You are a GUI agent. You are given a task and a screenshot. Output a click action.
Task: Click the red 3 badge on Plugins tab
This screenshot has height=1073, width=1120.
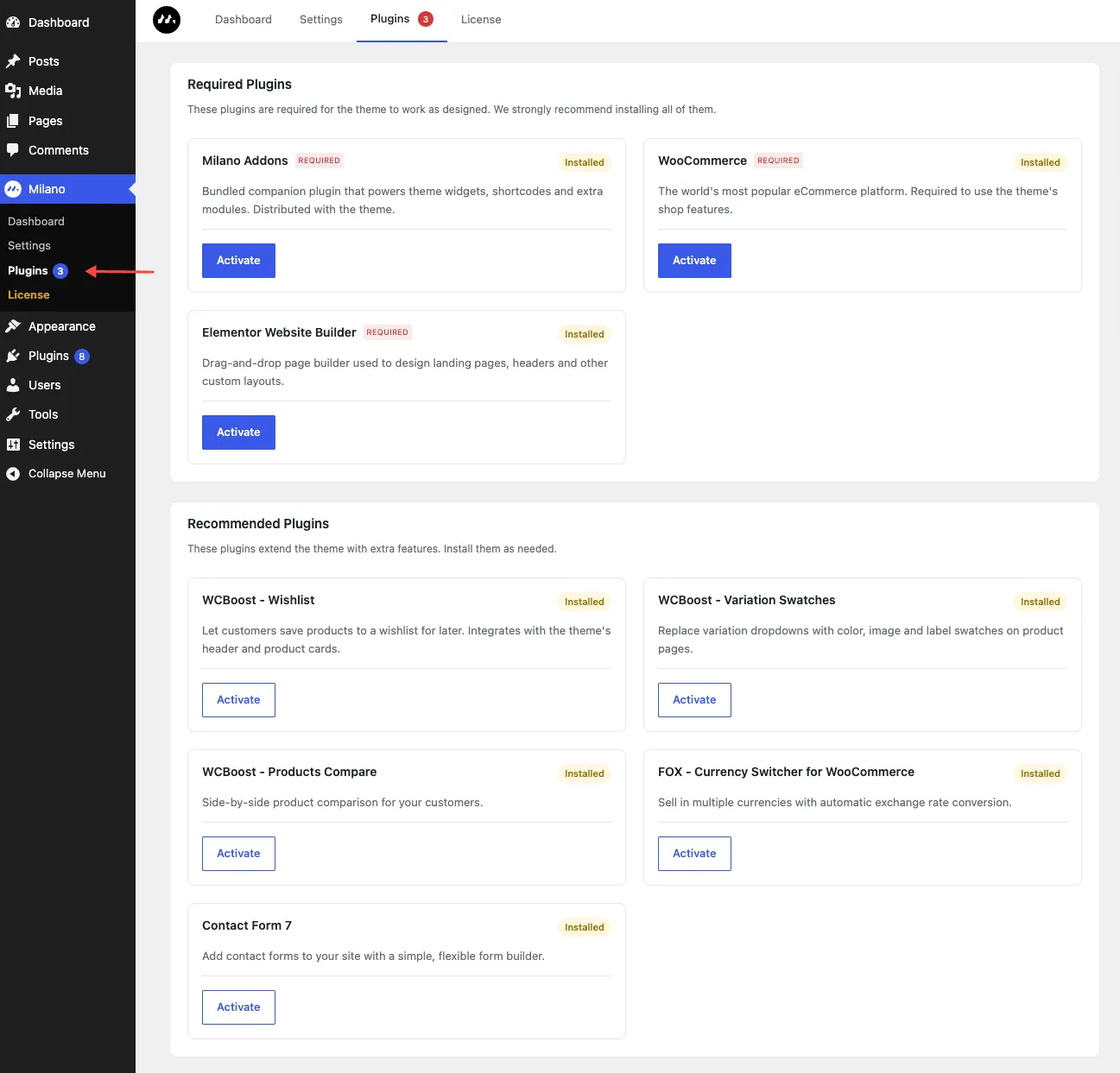click(426, 19)
